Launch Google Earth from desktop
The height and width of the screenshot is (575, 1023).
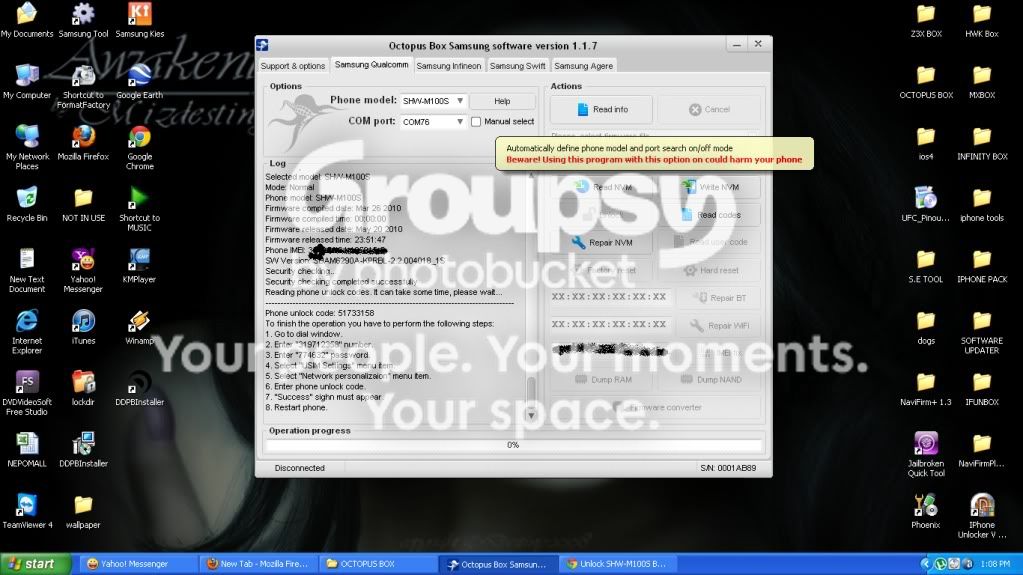point(140,81)
